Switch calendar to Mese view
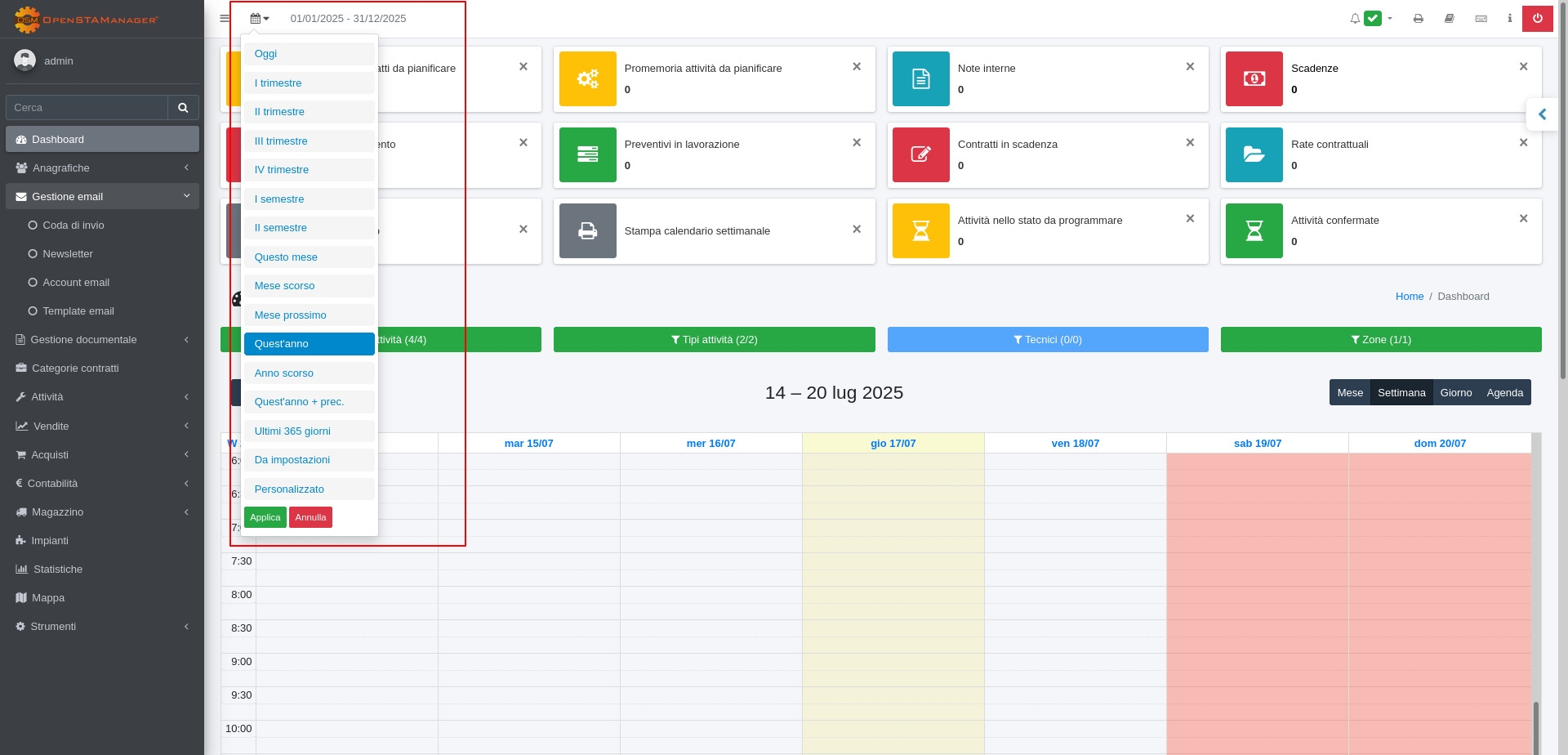The height and width of the screenshot is (755, 1568). (x=1349, y=393)
